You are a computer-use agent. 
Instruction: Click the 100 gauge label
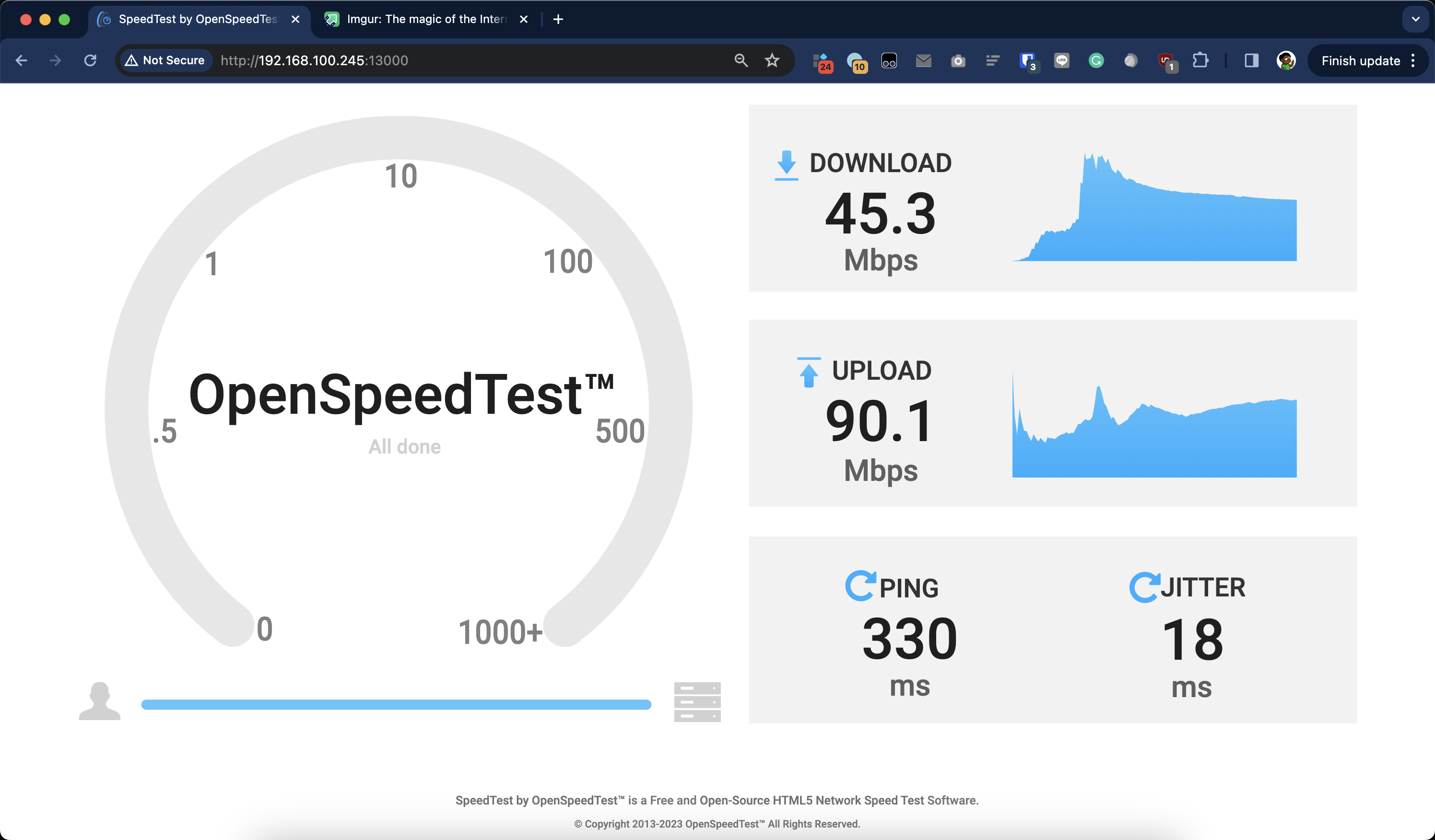[x=568, y=261]
